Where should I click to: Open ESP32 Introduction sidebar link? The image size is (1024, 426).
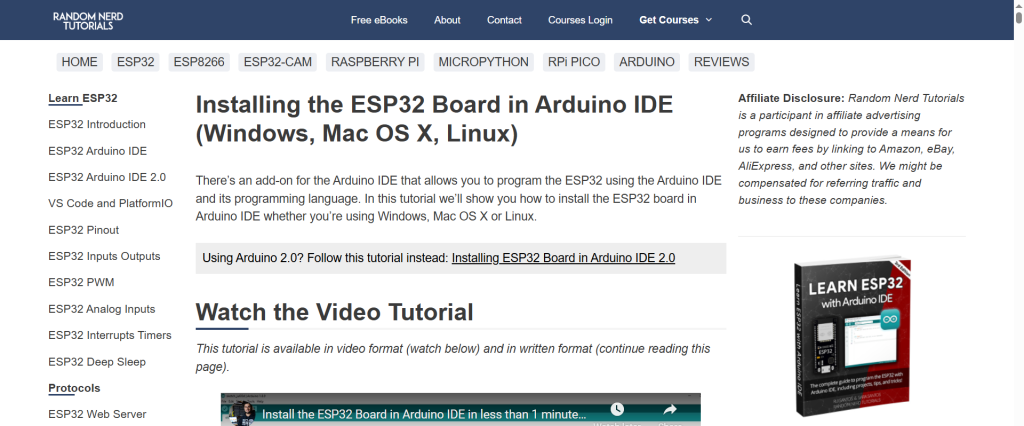click(x=97, y=125)
